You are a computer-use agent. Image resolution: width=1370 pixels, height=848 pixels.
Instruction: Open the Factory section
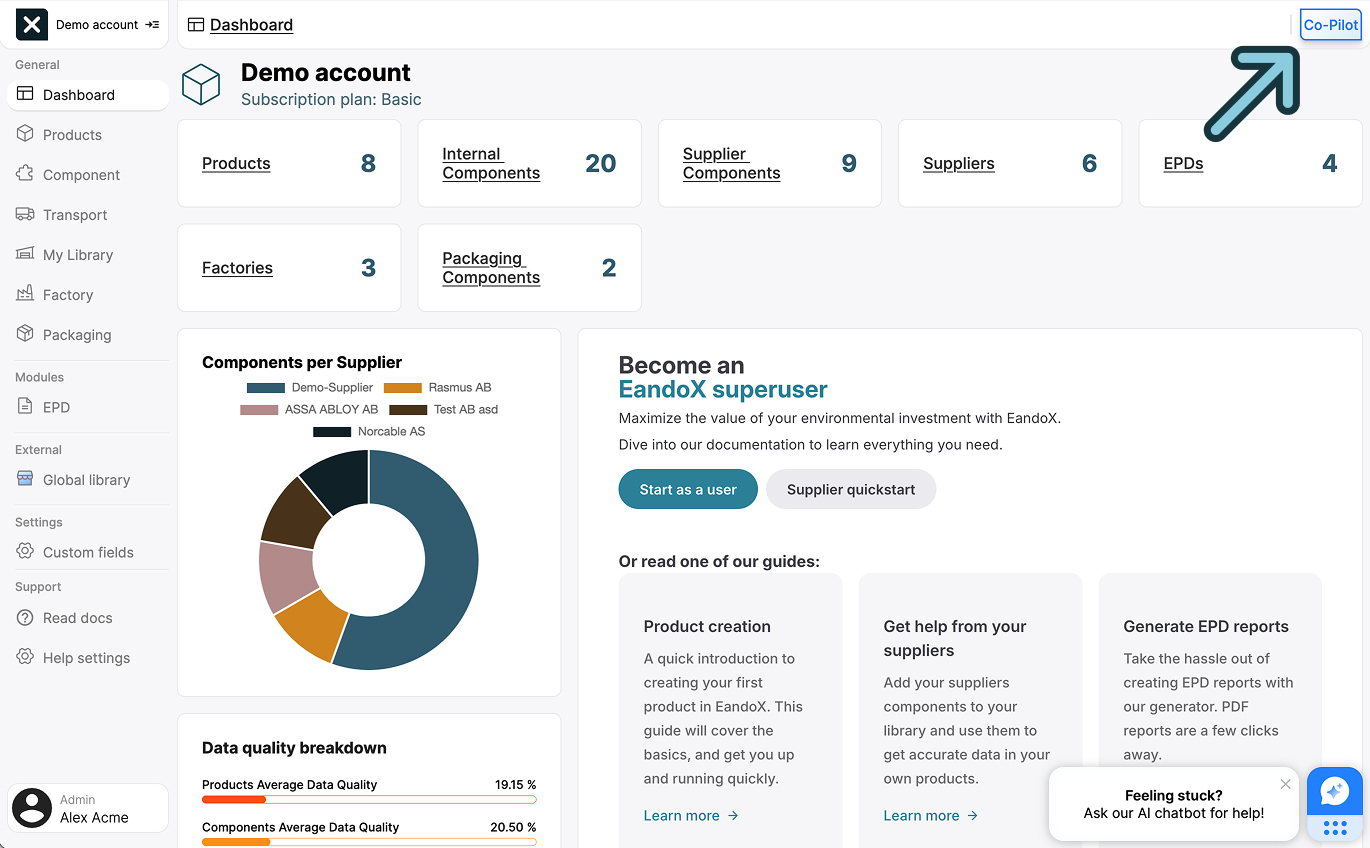coord(70,294)
